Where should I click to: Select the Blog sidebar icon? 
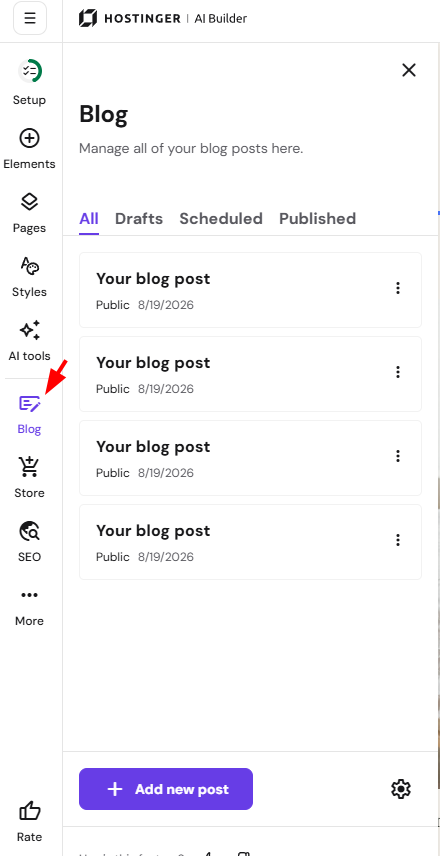(29, 404)
